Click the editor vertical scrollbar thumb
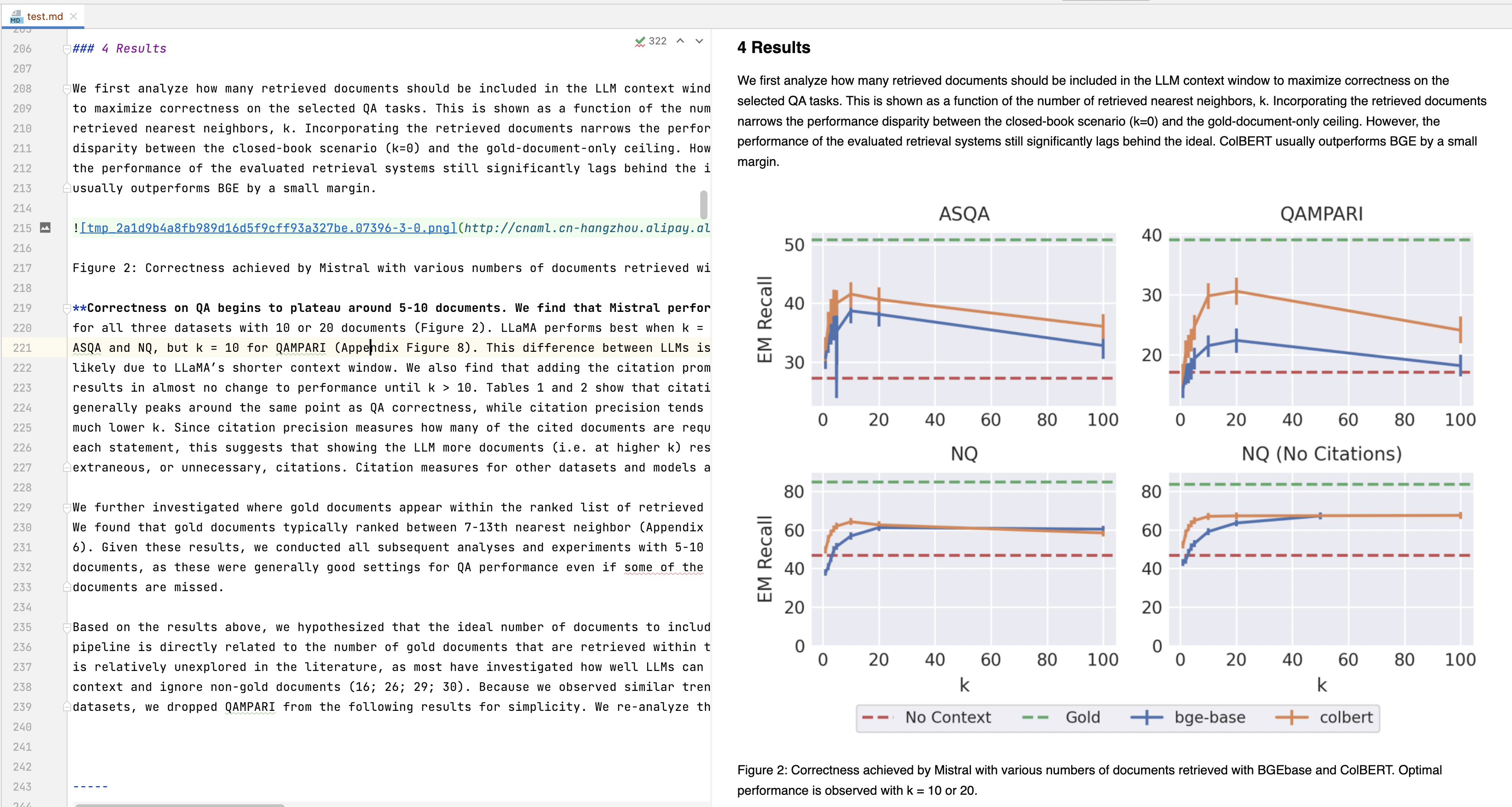 pyautogui.click(x=703, y=204)
